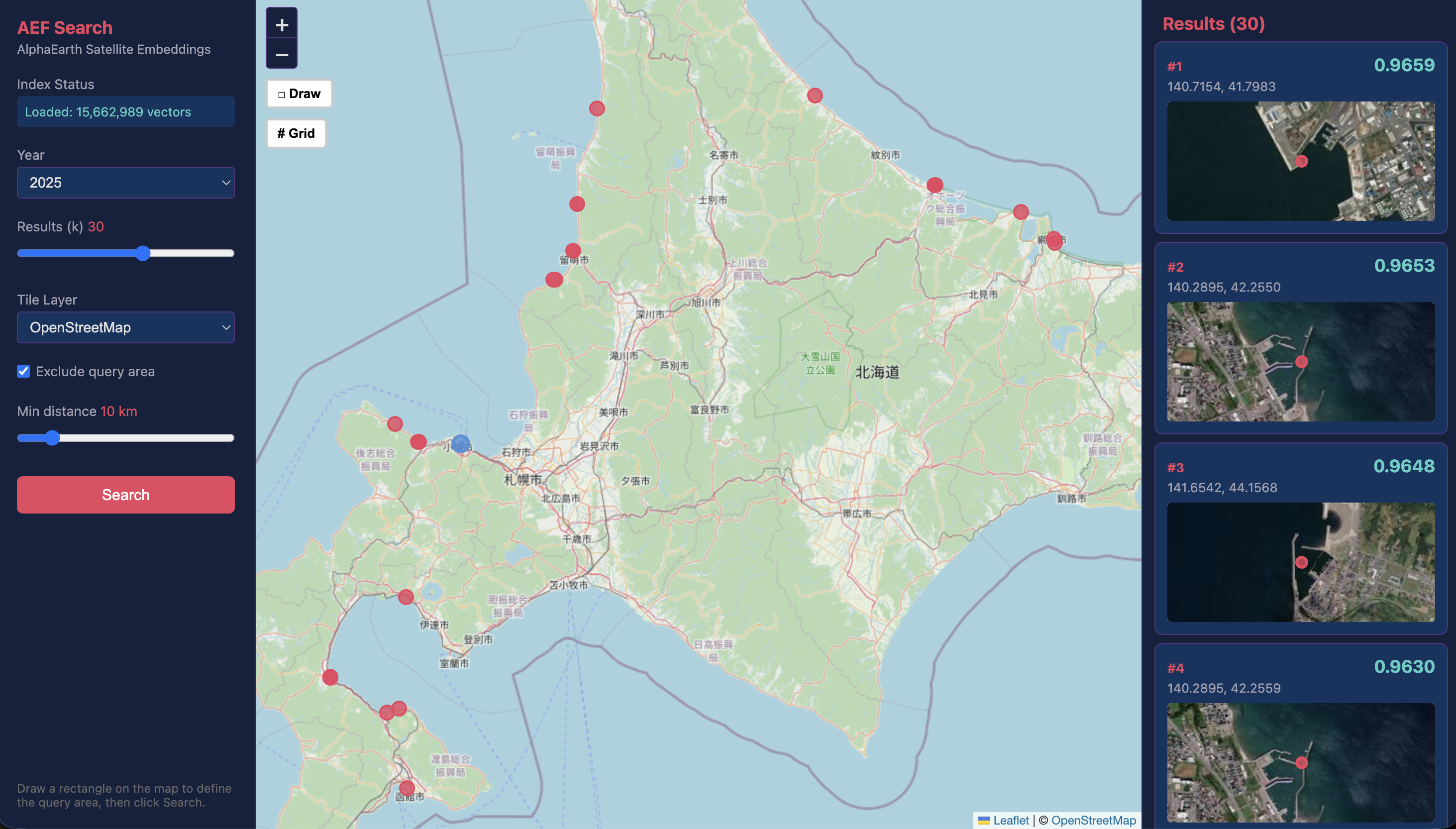Click the blue query marker near Otaru
The image size is (1456, 829).
click(460, 443)
